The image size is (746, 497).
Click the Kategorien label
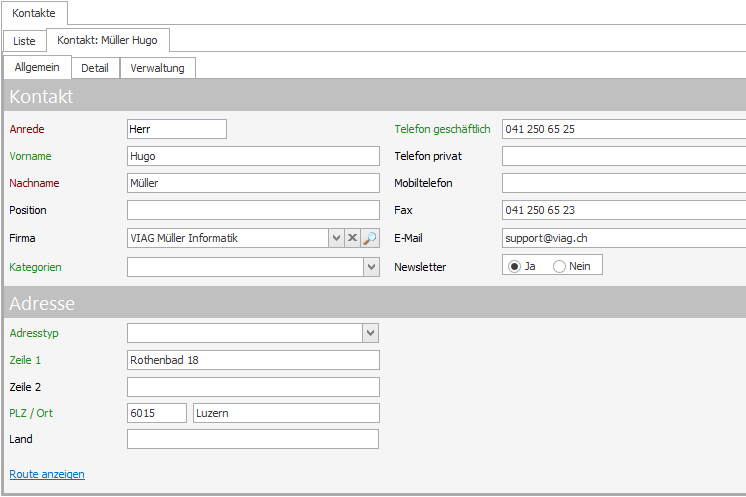pyautogui.click(x=35, y=267)
